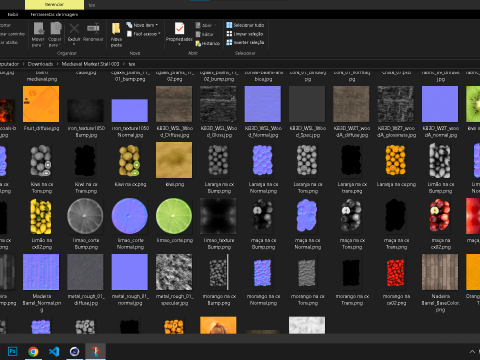This screenshot has height=360, width=480.
Task: Open Visual Studio Code from taskbar
Action: pyautogui.click(x=54, y=351)
